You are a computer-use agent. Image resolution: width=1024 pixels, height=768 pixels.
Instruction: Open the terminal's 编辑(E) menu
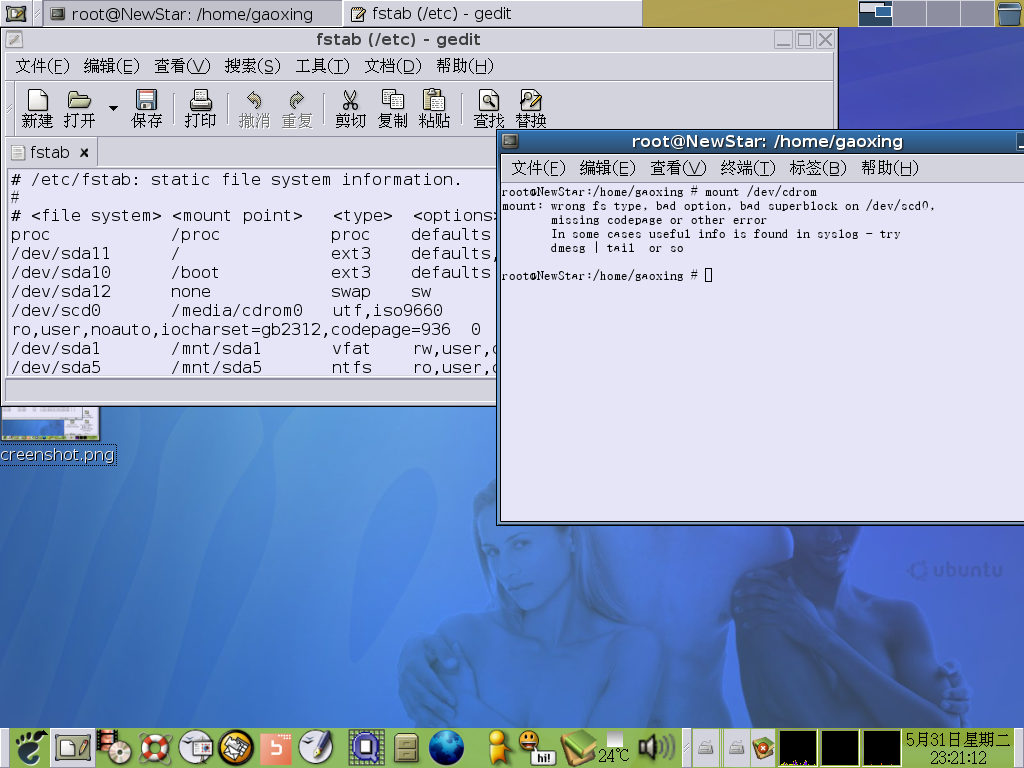point(607,168)
